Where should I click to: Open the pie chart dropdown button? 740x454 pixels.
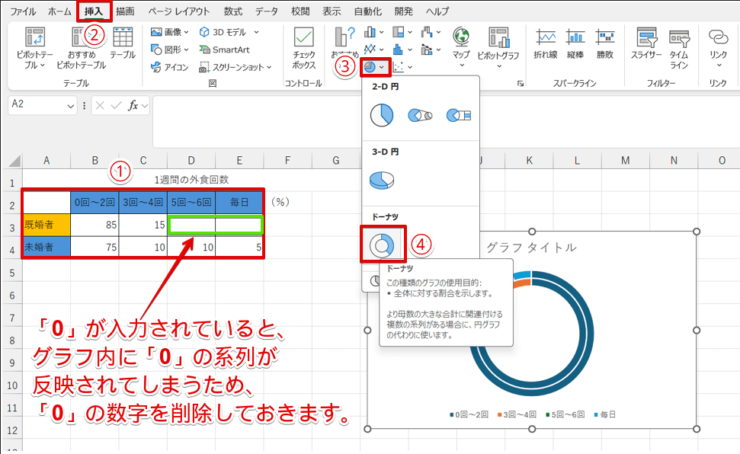tap(375, 67)
